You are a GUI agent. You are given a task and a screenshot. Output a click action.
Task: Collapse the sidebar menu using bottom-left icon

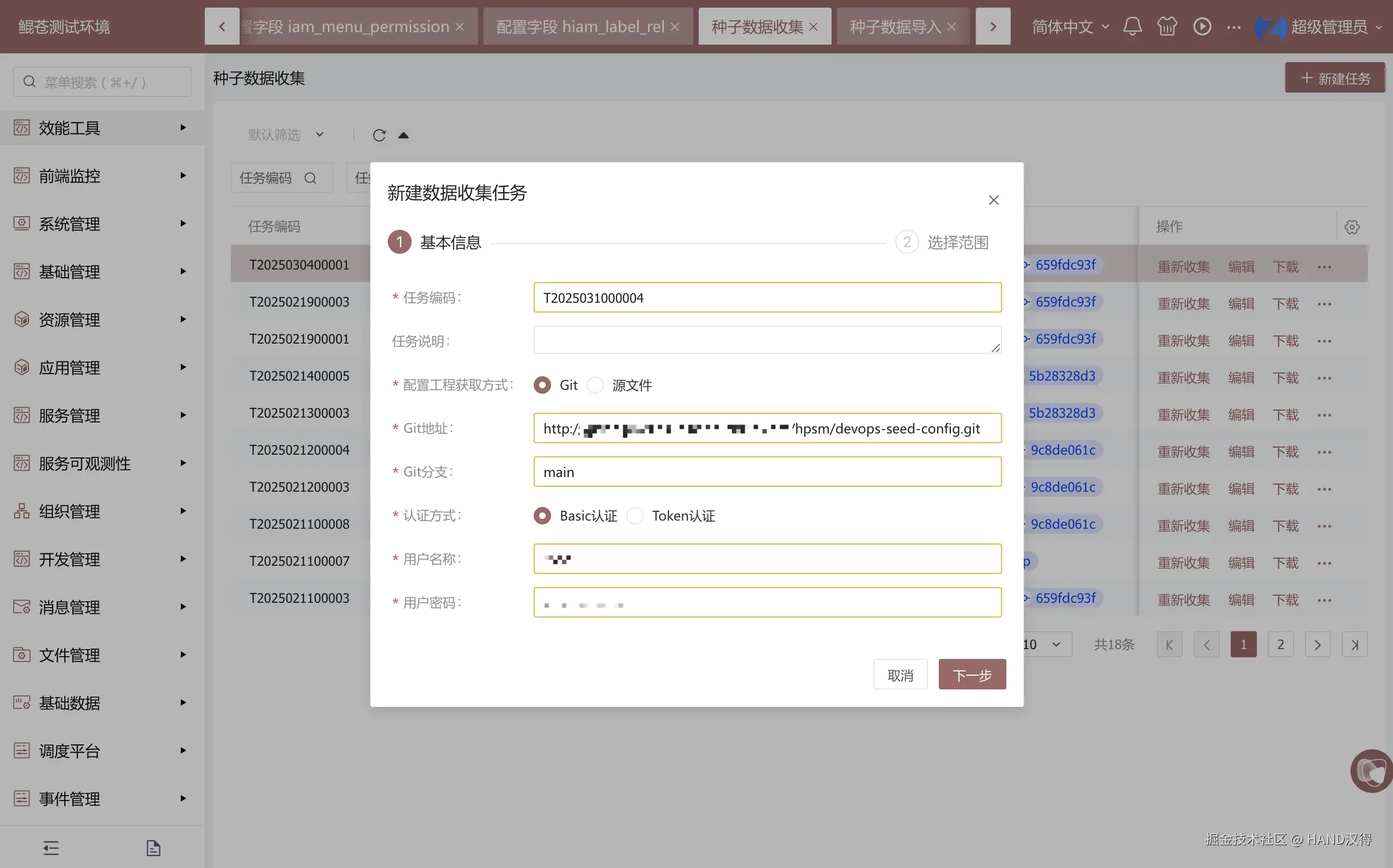(x=51, y=848)
